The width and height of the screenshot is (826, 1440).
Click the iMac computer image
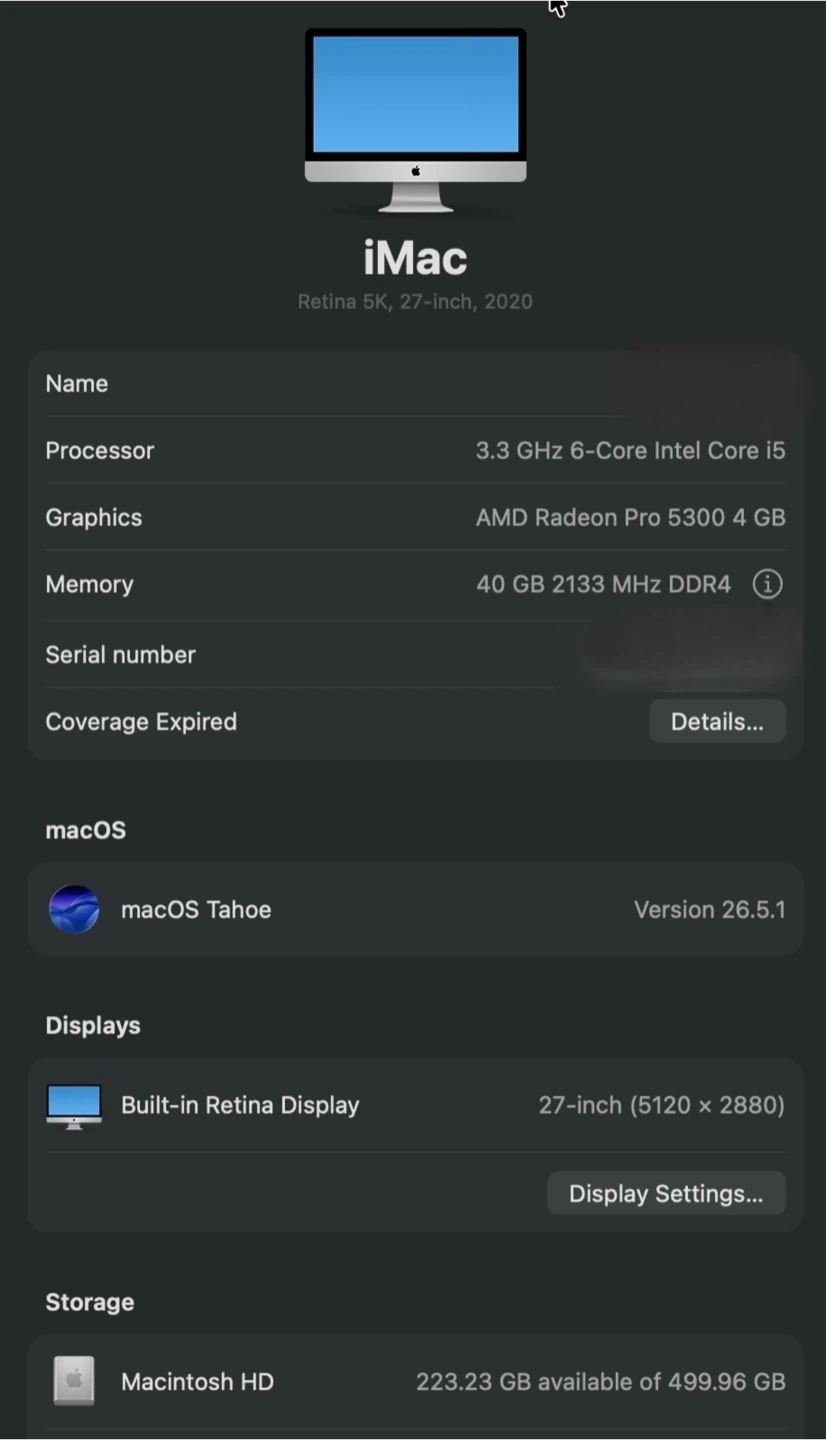point(415,120)
